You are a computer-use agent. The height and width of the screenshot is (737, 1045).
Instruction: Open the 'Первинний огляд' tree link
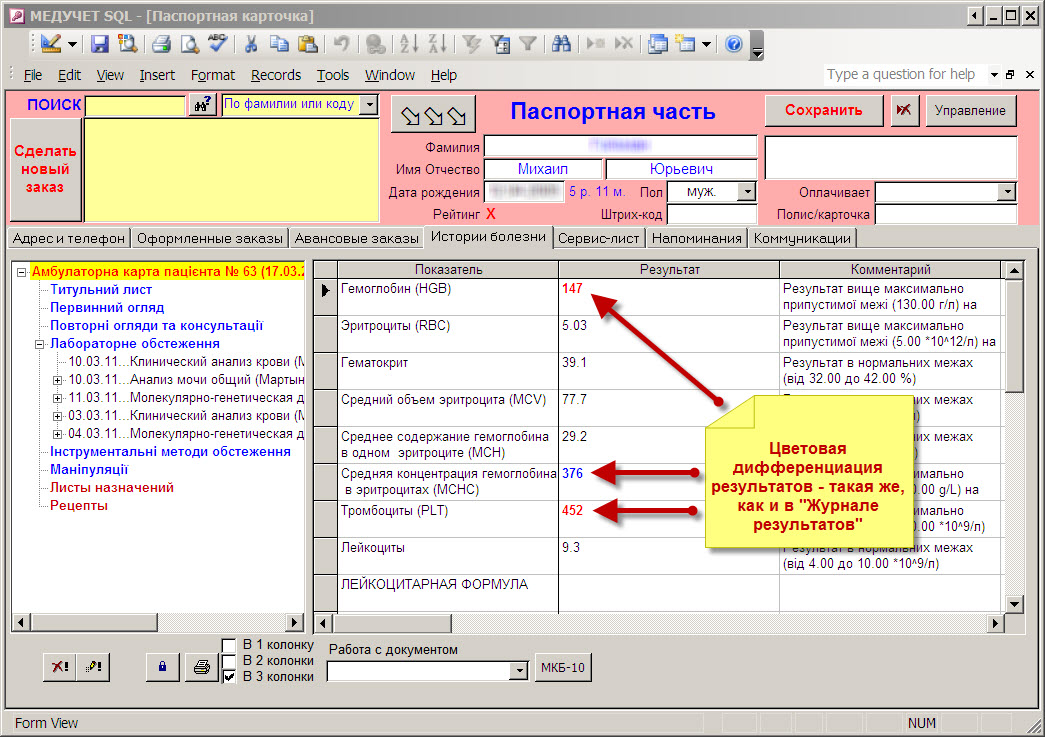(107, 308)
